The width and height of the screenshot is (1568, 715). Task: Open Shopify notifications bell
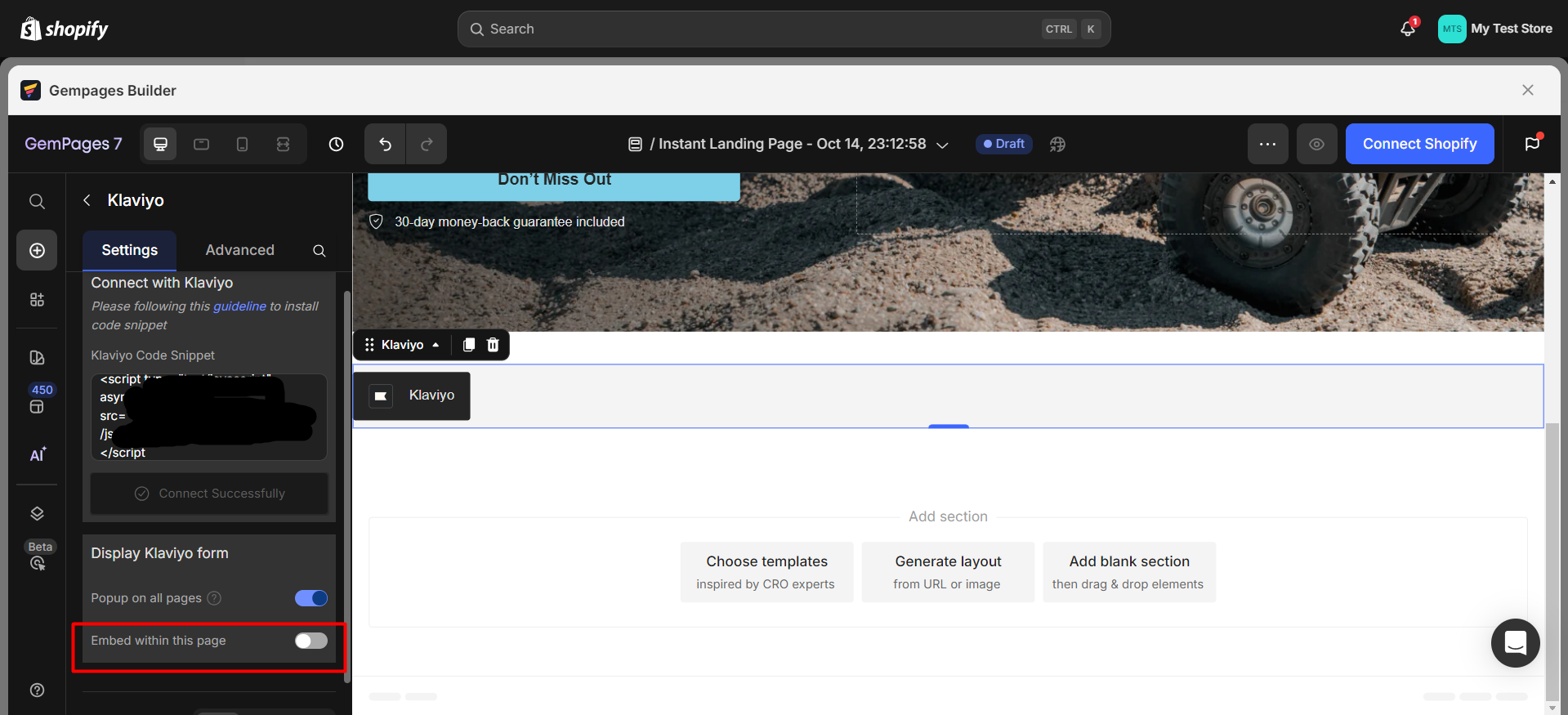click(x=1407, y=29)
